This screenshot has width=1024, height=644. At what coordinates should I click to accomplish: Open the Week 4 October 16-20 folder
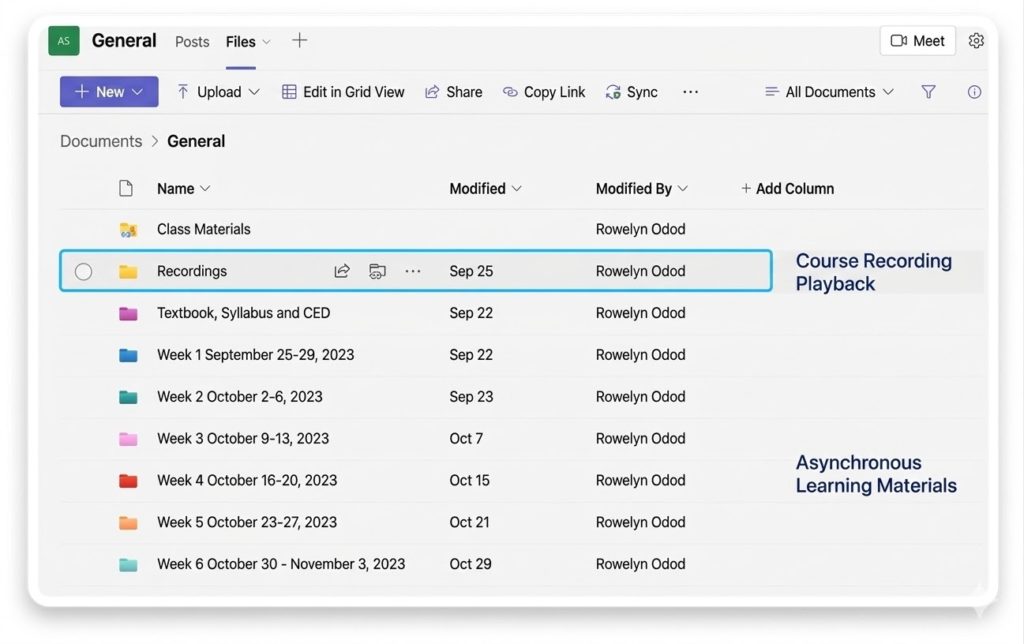pos(247,480)
